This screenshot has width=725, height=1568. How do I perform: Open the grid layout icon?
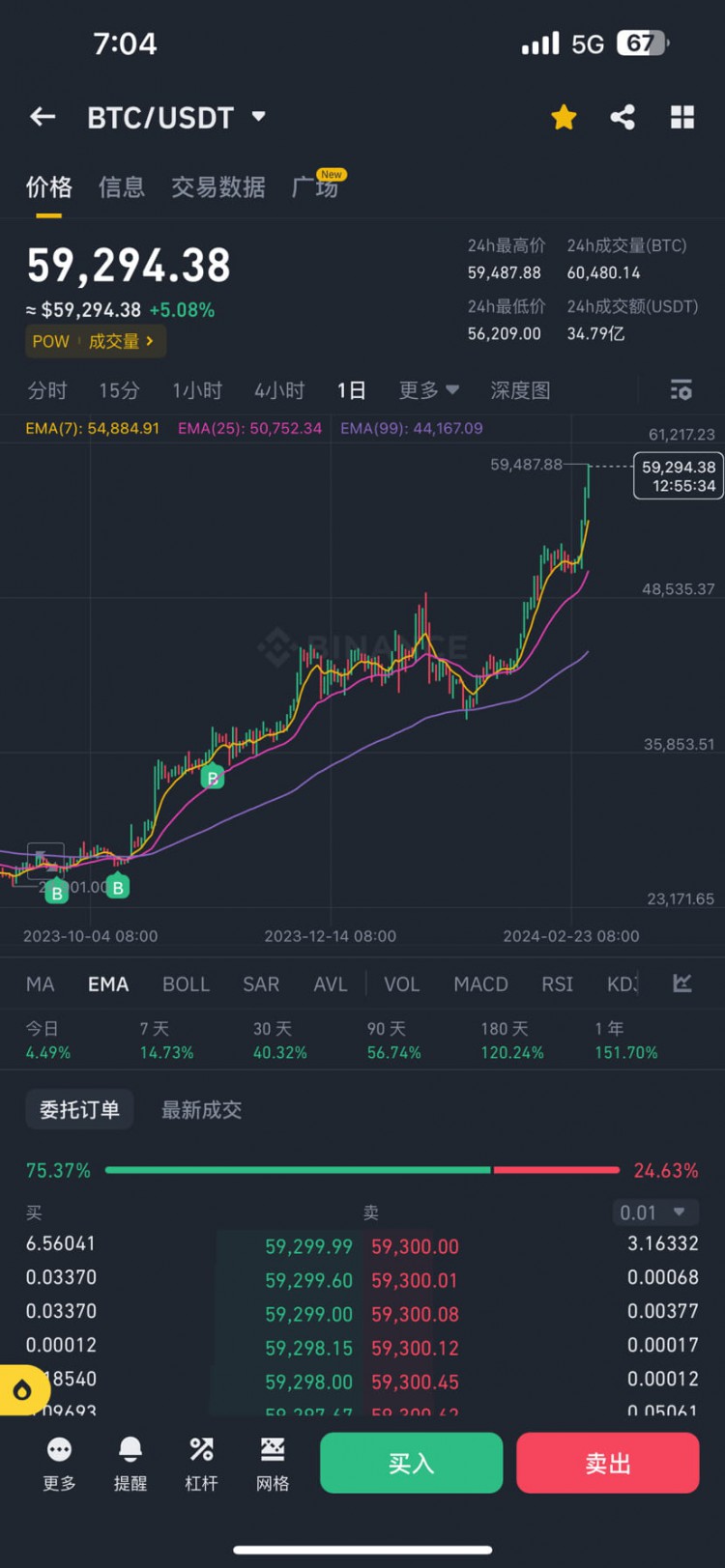pos(682,117)
